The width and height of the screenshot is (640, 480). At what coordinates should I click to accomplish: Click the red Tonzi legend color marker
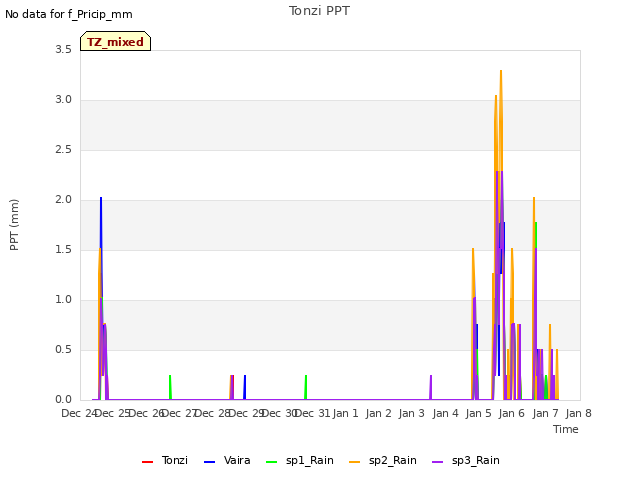point(147,462)
